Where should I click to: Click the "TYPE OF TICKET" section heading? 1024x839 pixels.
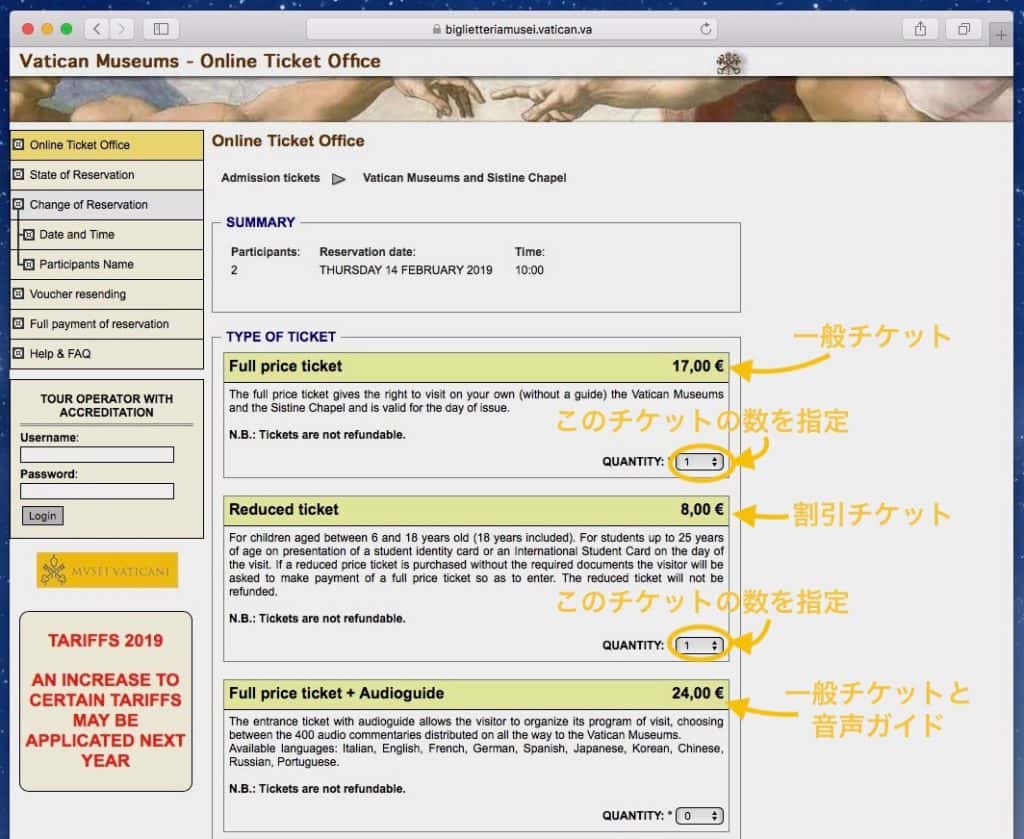pos(281,337)
